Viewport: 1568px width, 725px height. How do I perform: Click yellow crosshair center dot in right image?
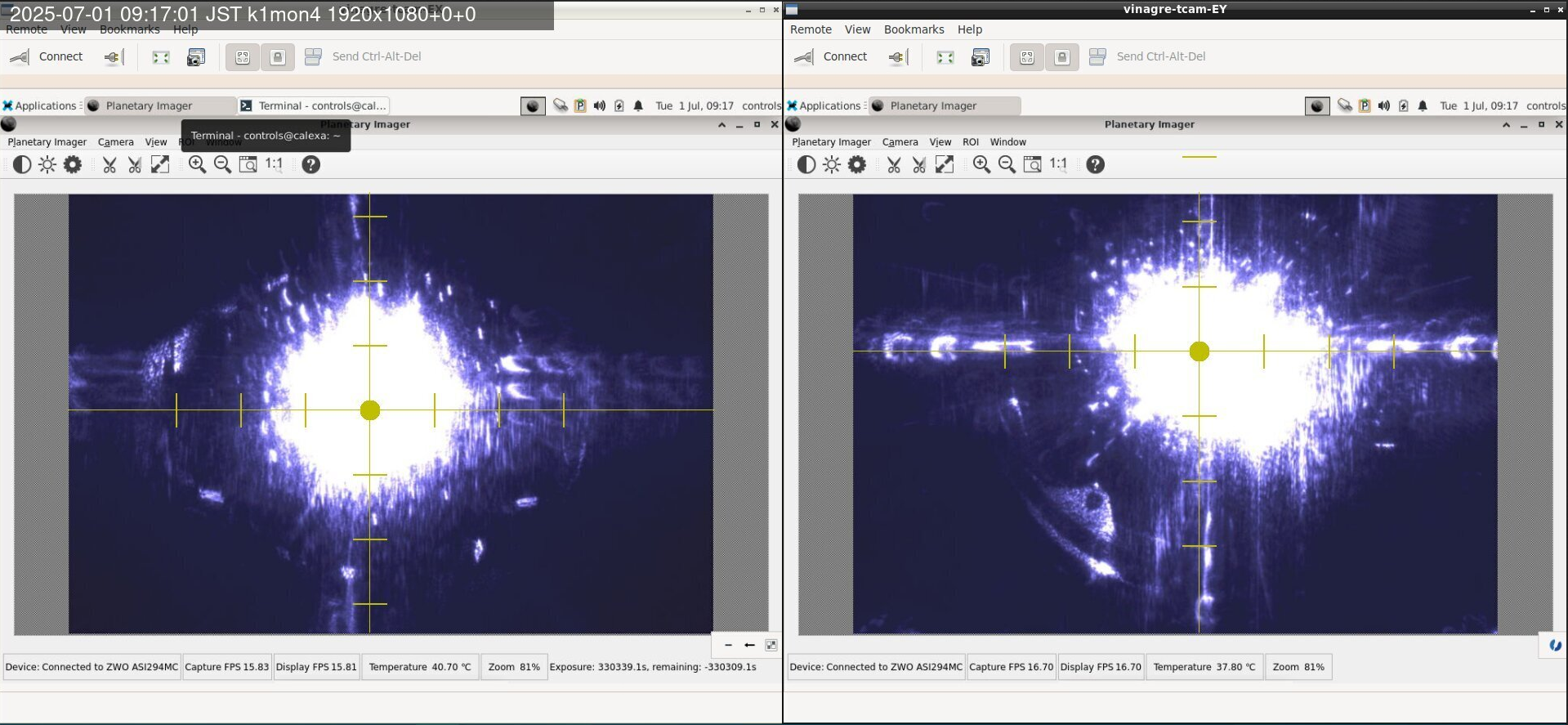(x=1199, y=351)
